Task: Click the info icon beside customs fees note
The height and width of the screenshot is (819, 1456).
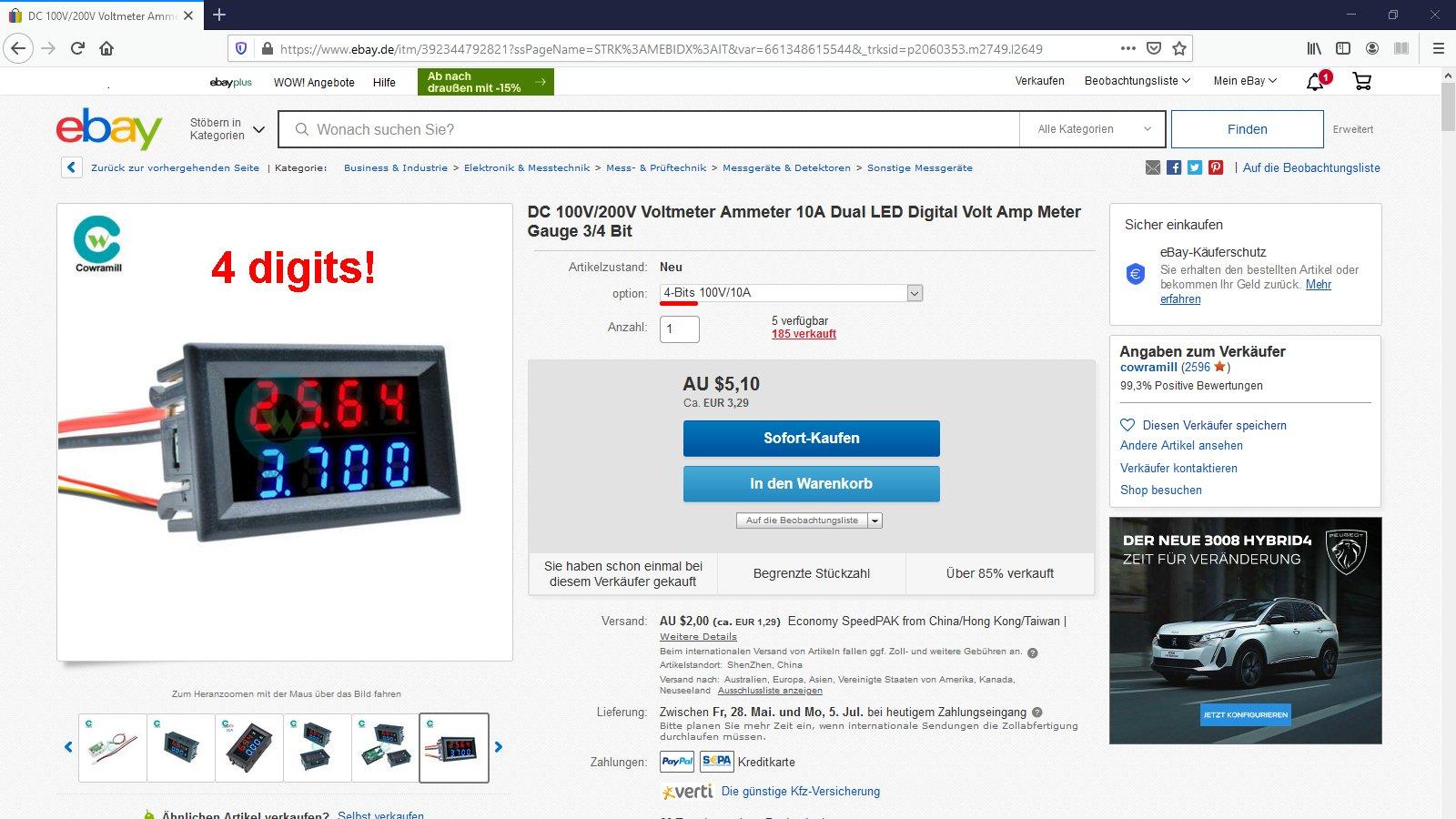Action: coord(1032,652)
